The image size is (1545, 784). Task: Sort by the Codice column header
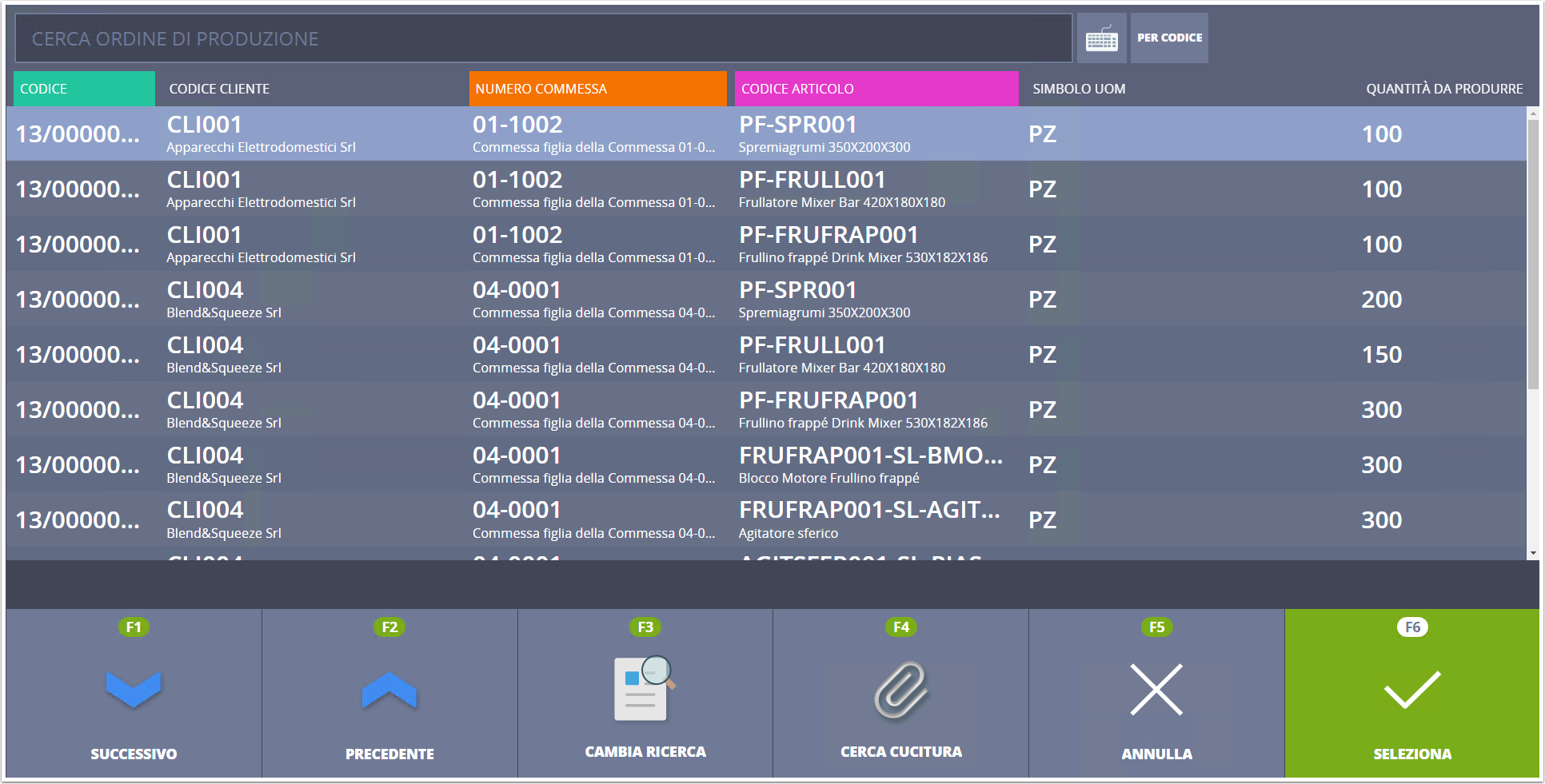point(84,89)
